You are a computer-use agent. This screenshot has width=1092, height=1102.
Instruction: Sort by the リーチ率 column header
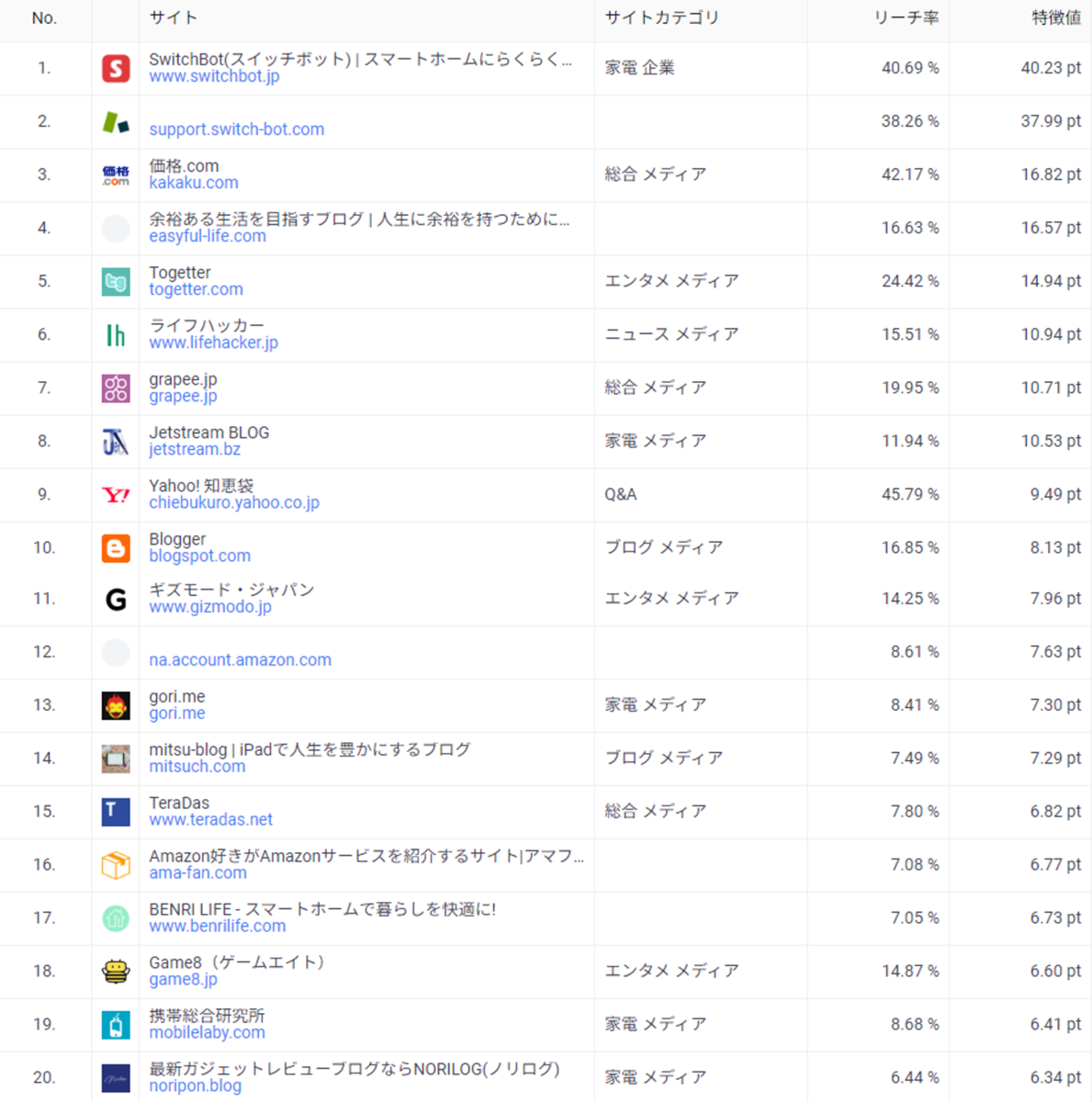click(x=906, y=18)
